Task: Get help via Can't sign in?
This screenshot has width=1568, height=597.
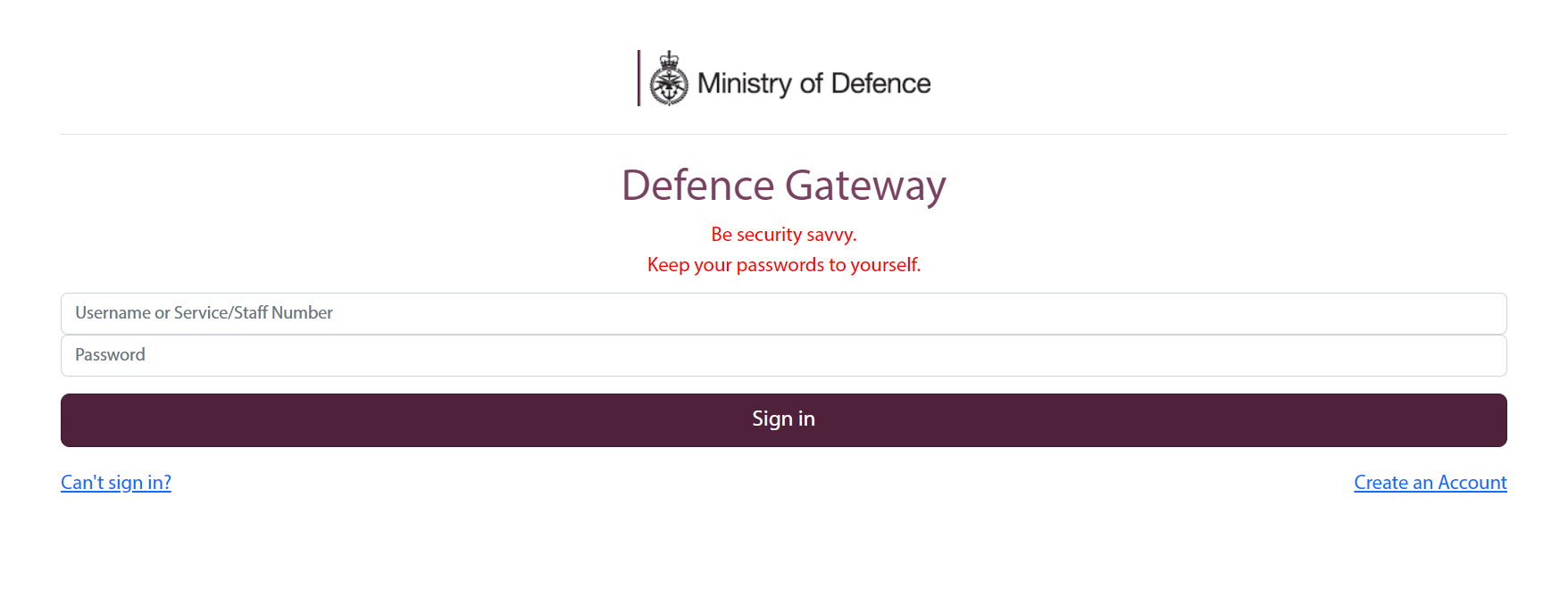Action: pos(116,483)
